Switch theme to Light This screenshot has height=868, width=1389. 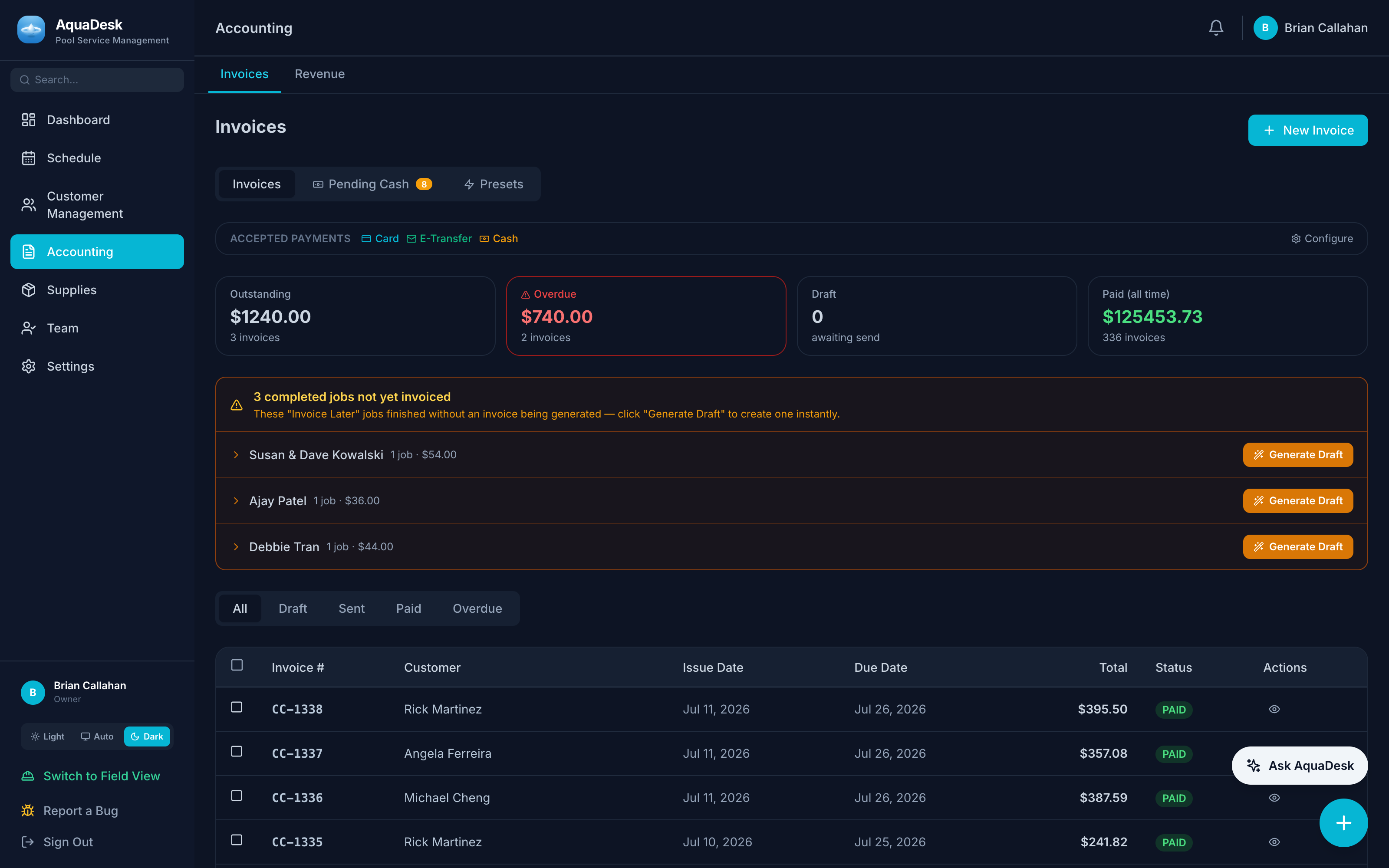point(48,736)
